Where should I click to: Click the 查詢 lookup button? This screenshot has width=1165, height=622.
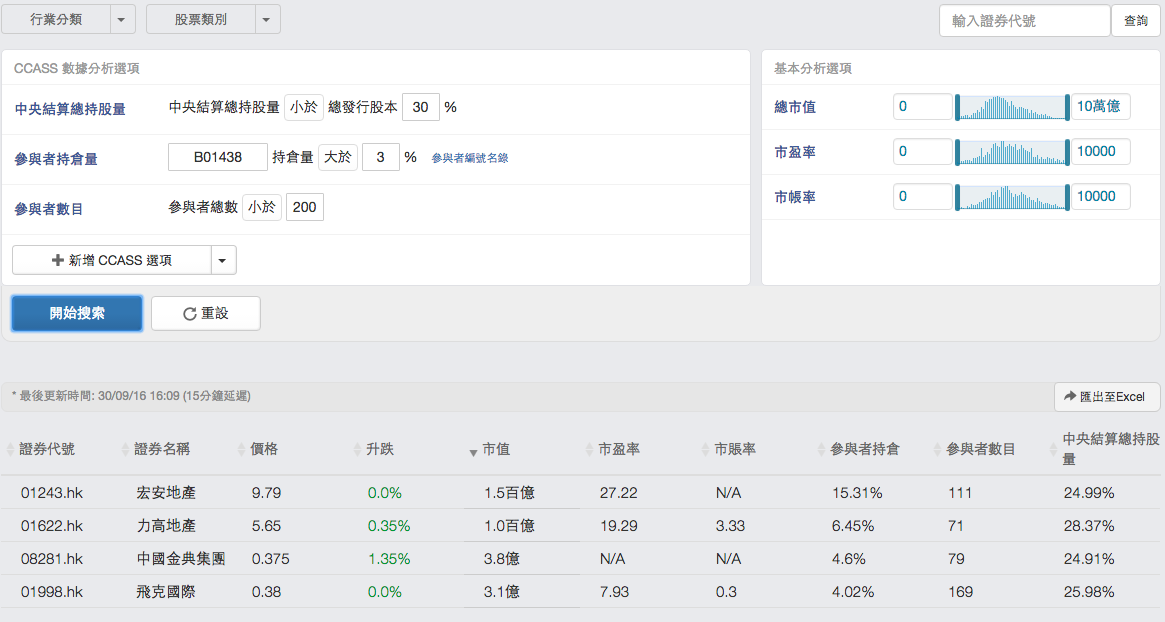pyautogui.click(x=1136, y=20)
